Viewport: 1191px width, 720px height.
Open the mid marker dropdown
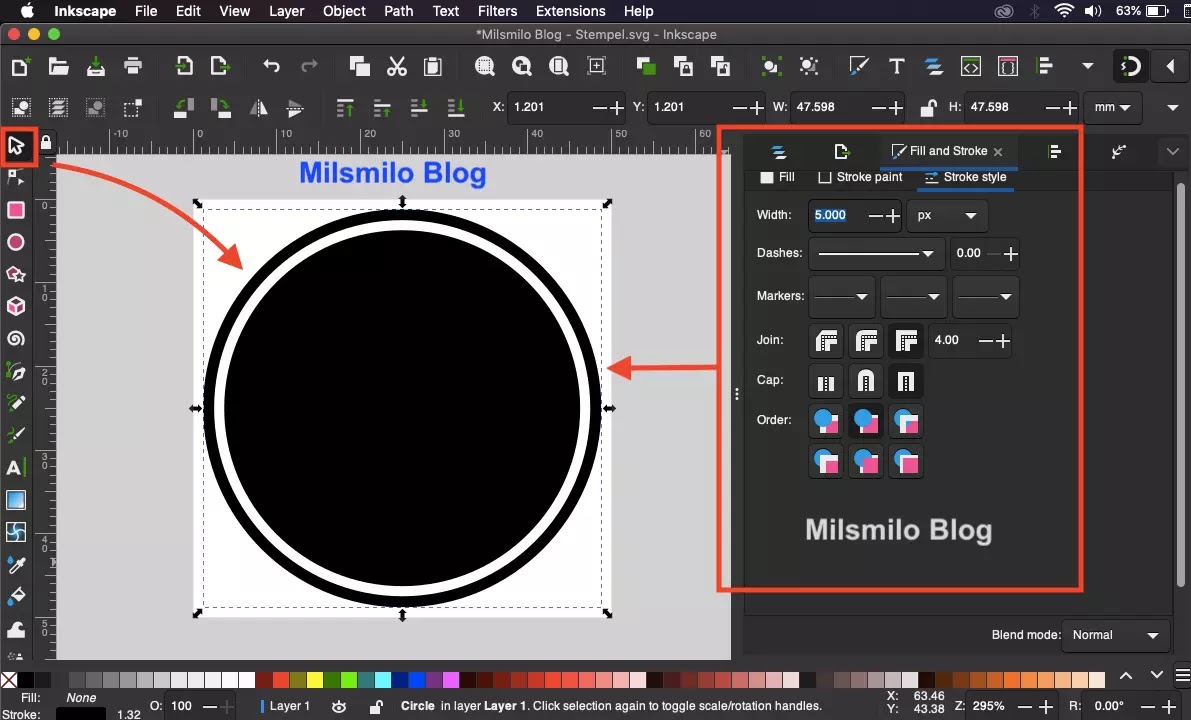914,296
